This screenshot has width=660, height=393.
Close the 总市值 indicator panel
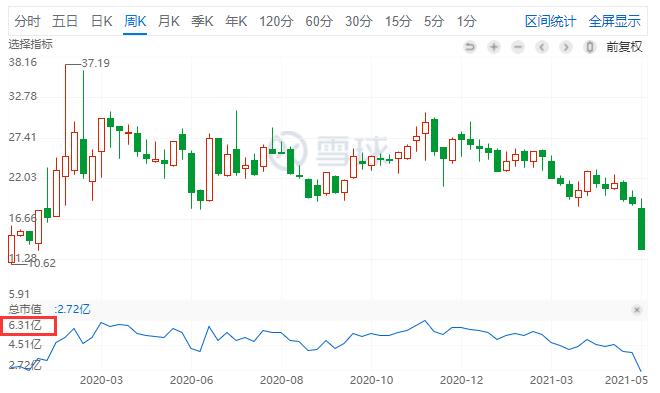point(637,310)
